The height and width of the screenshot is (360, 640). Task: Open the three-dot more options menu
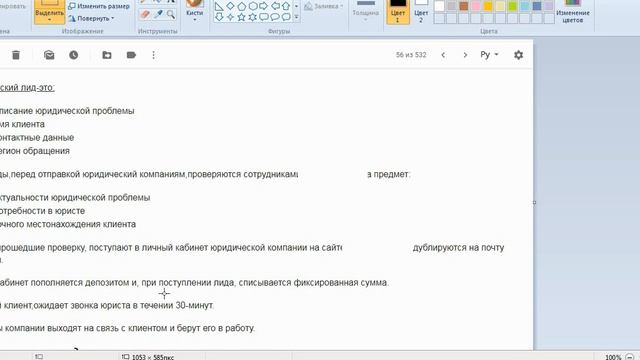coord(153,55)
